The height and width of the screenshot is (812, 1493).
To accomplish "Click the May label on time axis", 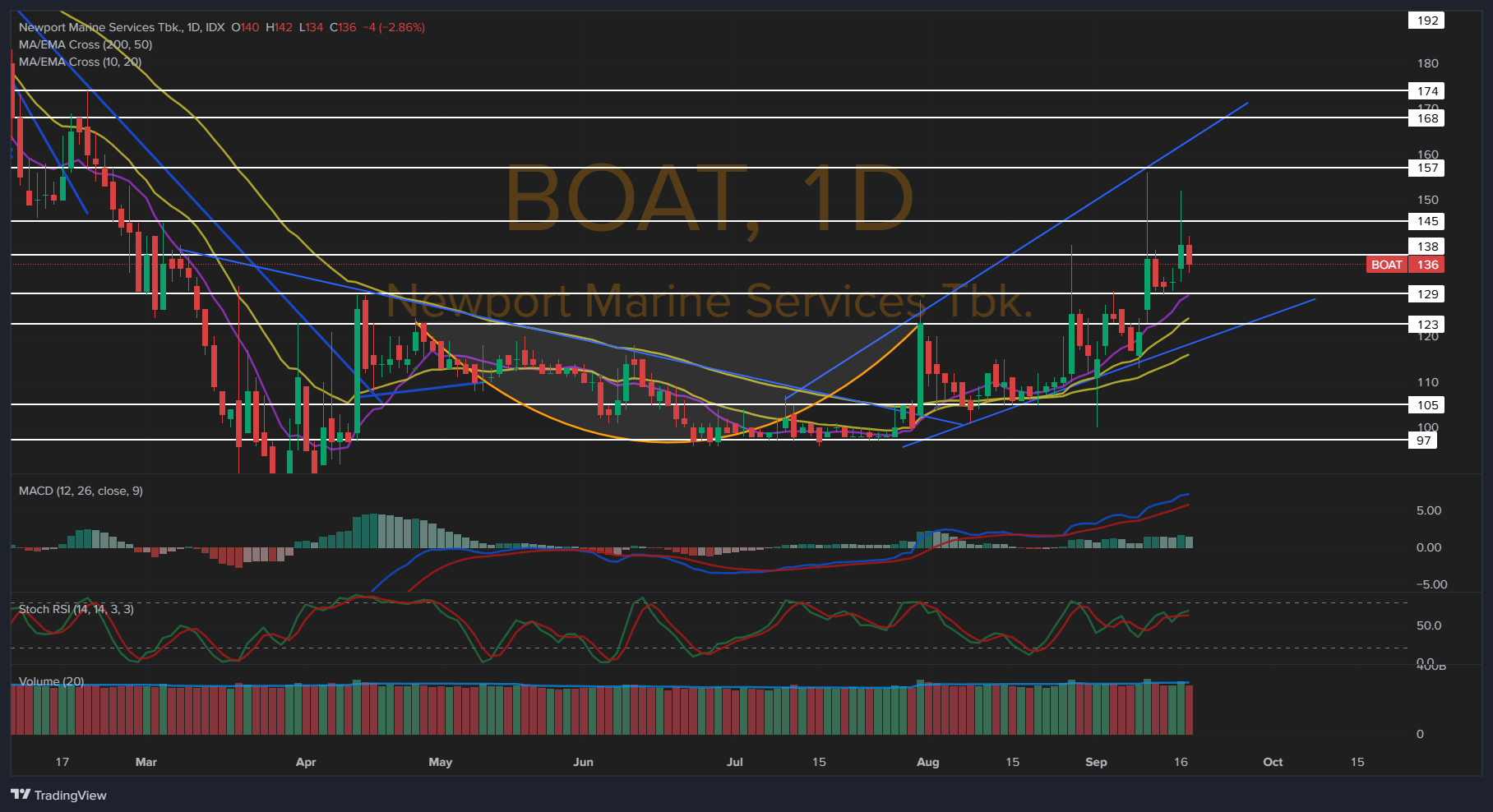I will tap(441, 762).
